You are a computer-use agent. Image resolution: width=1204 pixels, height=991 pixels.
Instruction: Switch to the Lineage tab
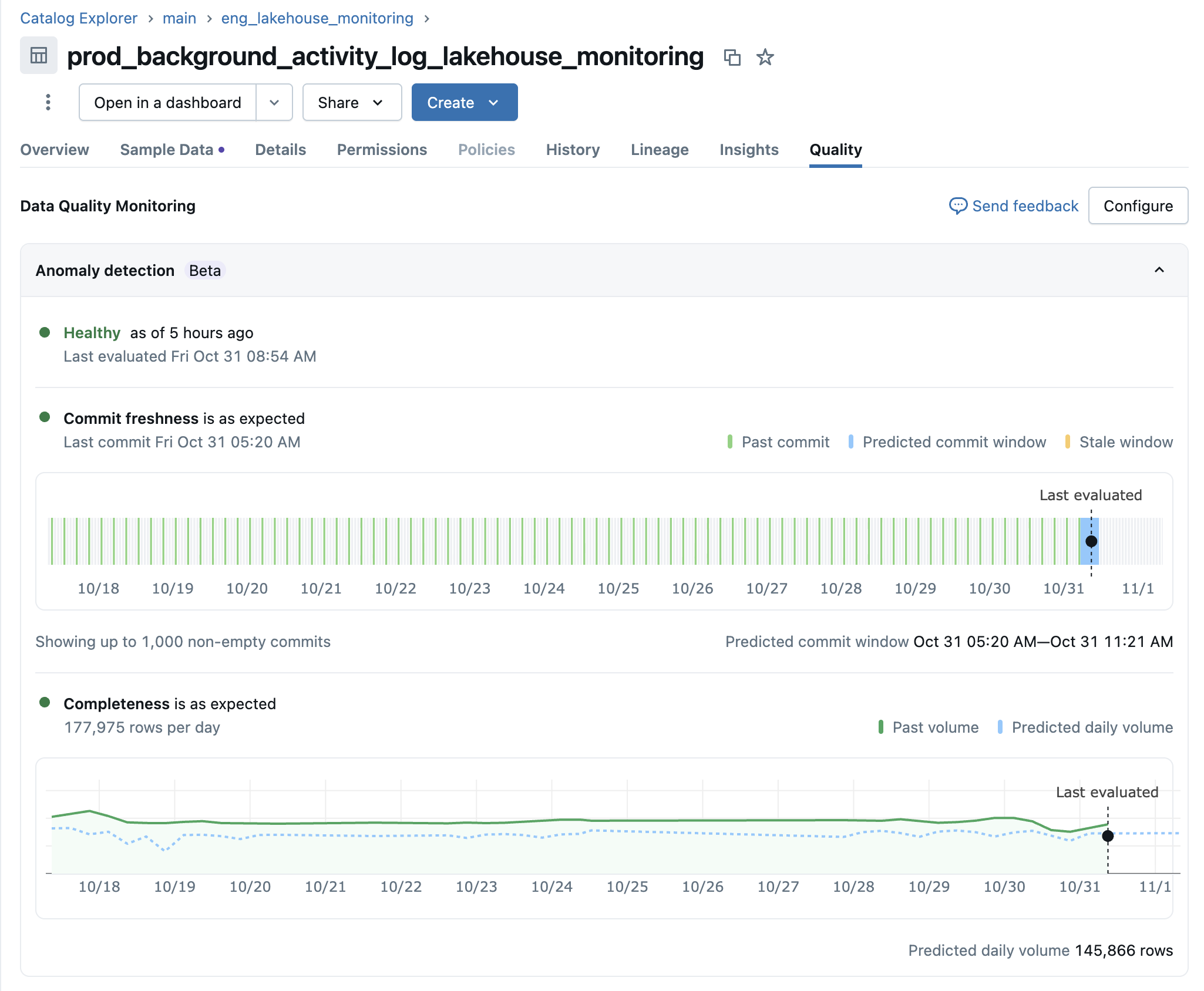(660, 150)
